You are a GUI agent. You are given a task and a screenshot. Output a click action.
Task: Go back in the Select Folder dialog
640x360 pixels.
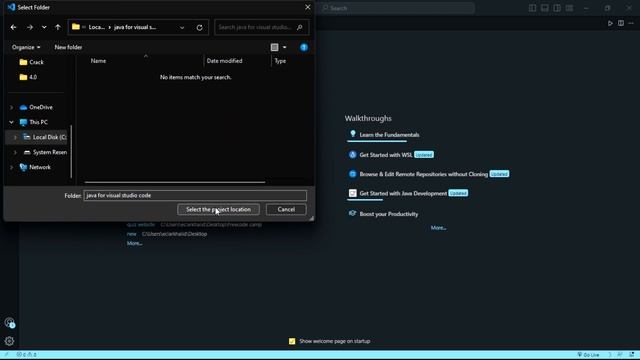[x=13, y=27]
